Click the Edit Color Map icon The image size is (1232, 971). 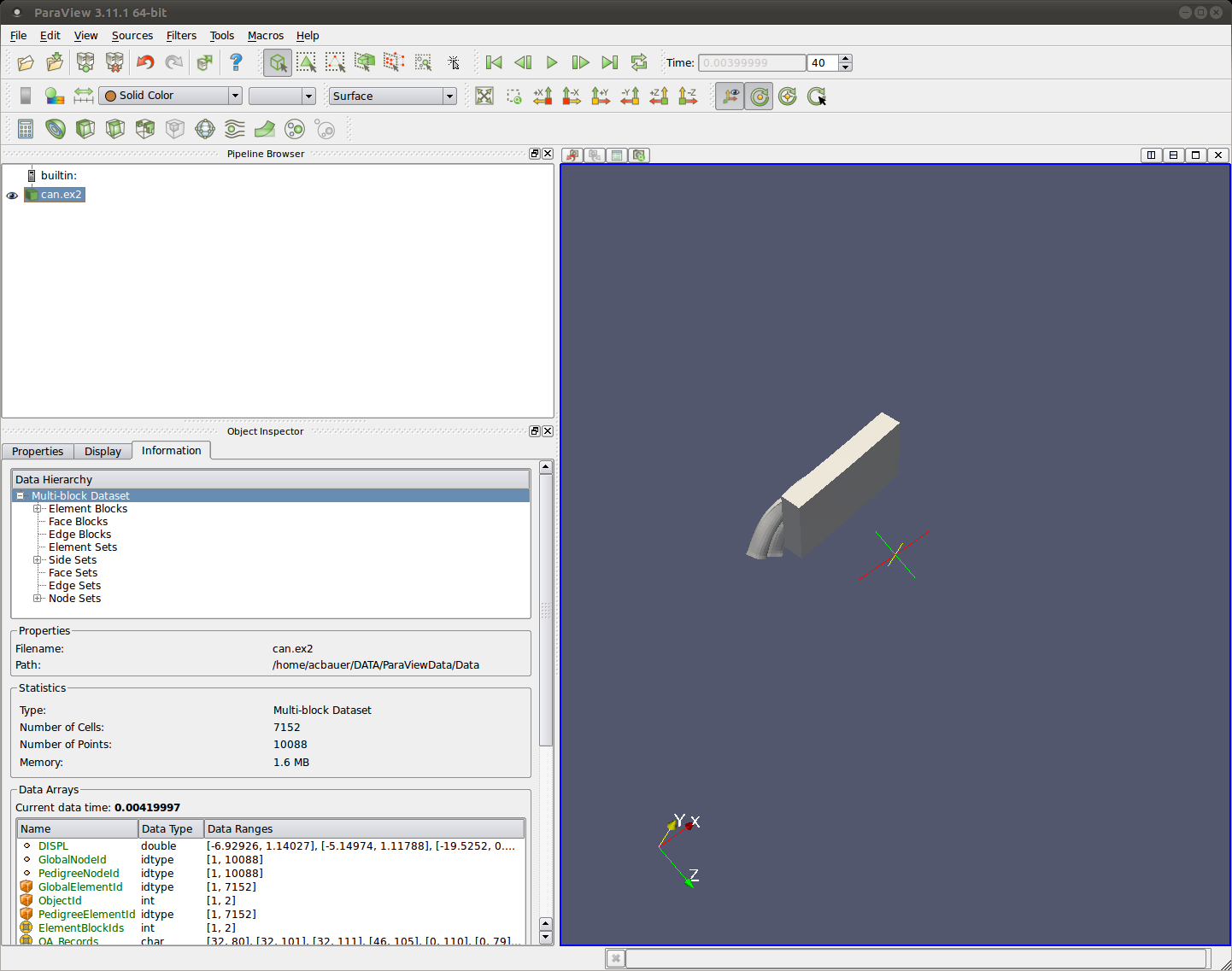[55, 96]
